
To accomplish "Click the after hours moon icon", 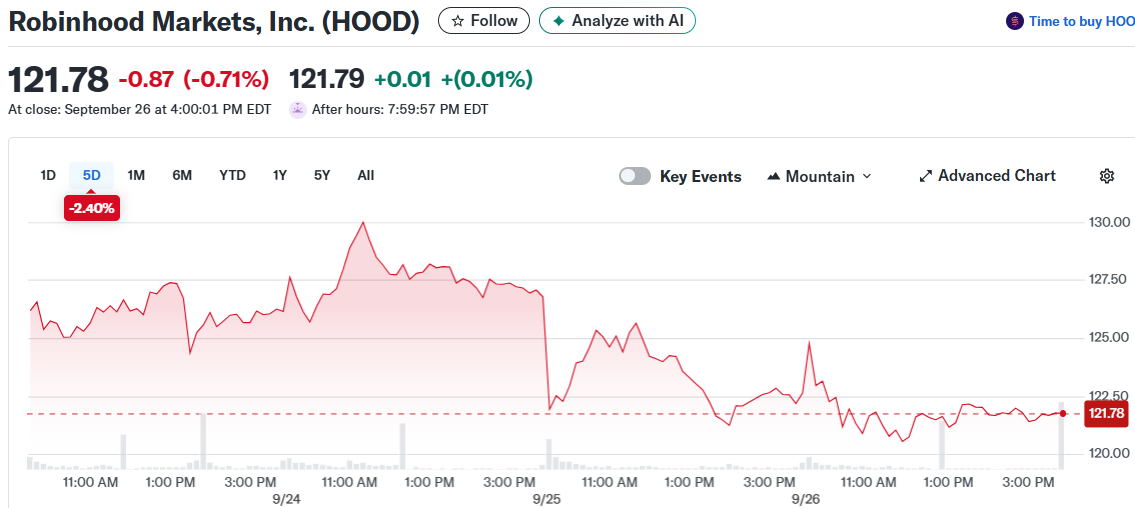I will click(x=297, y=110).
